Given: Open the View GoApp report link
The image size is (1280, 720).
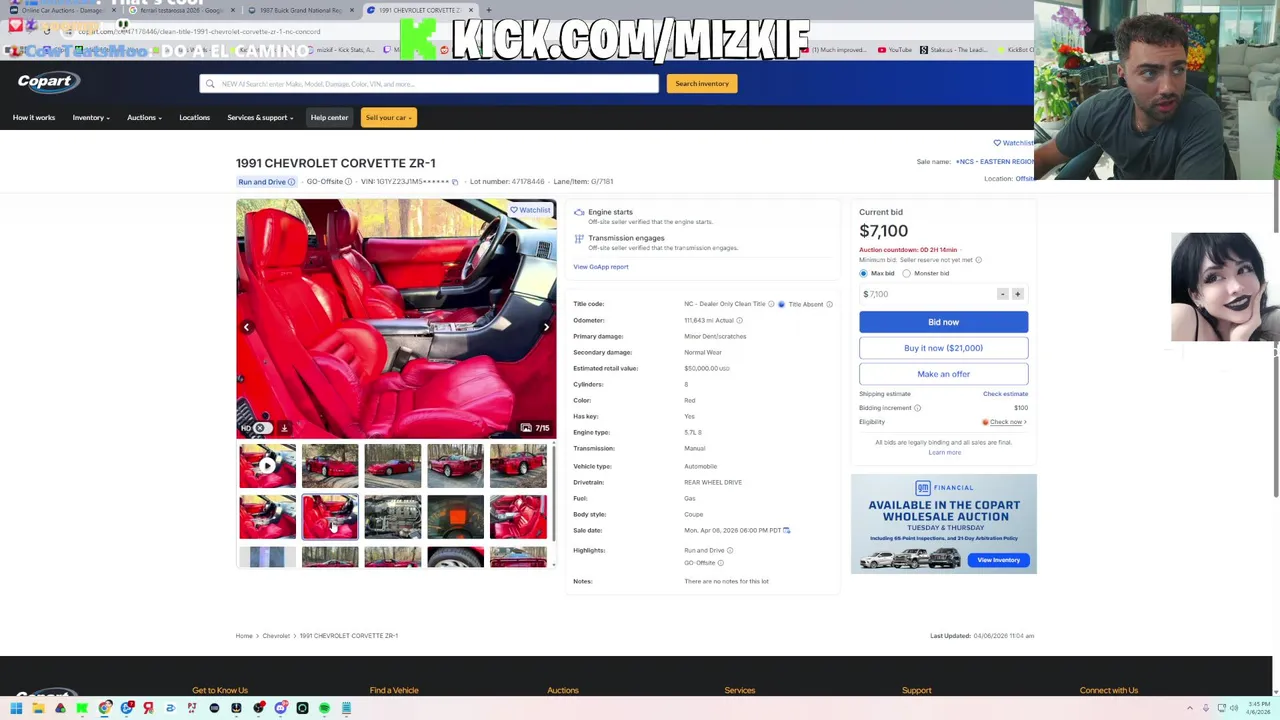Looking at the screenshot, I should pos(600,267).
